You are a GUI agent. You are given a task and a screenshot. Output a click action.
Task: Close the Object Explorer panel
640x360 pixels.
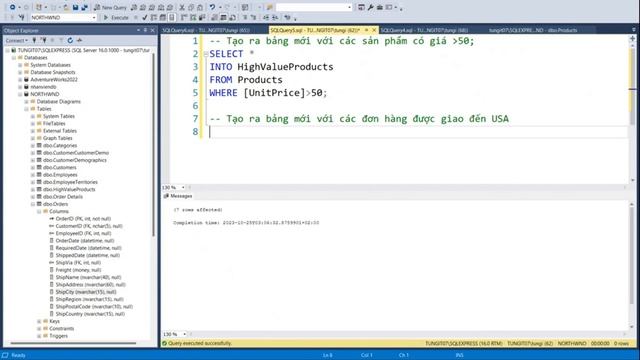(x=153, y=30)
